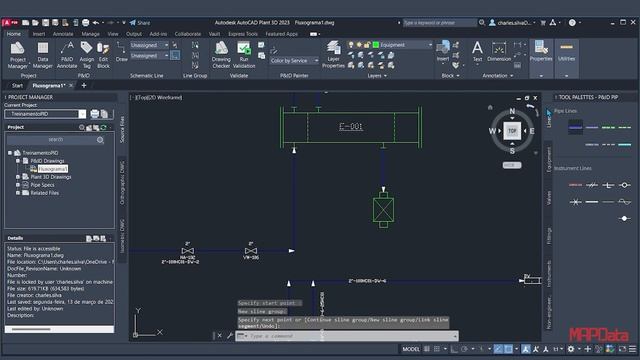Select the Fluxograma1 drawing in project tree
640x360 pixels.
coord(53,169)
